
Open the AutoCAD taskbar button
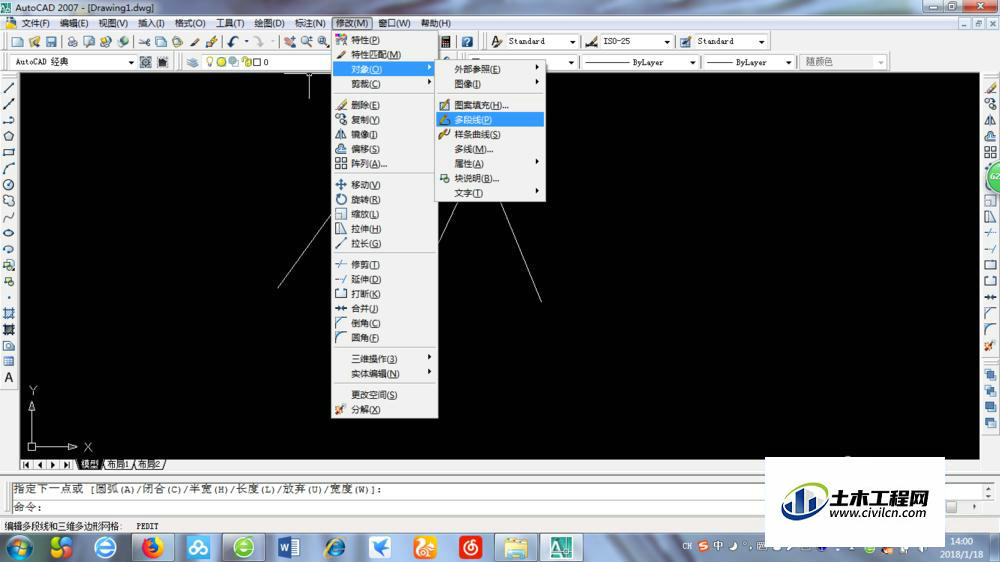pyautogui.click(x=561, y=548)
